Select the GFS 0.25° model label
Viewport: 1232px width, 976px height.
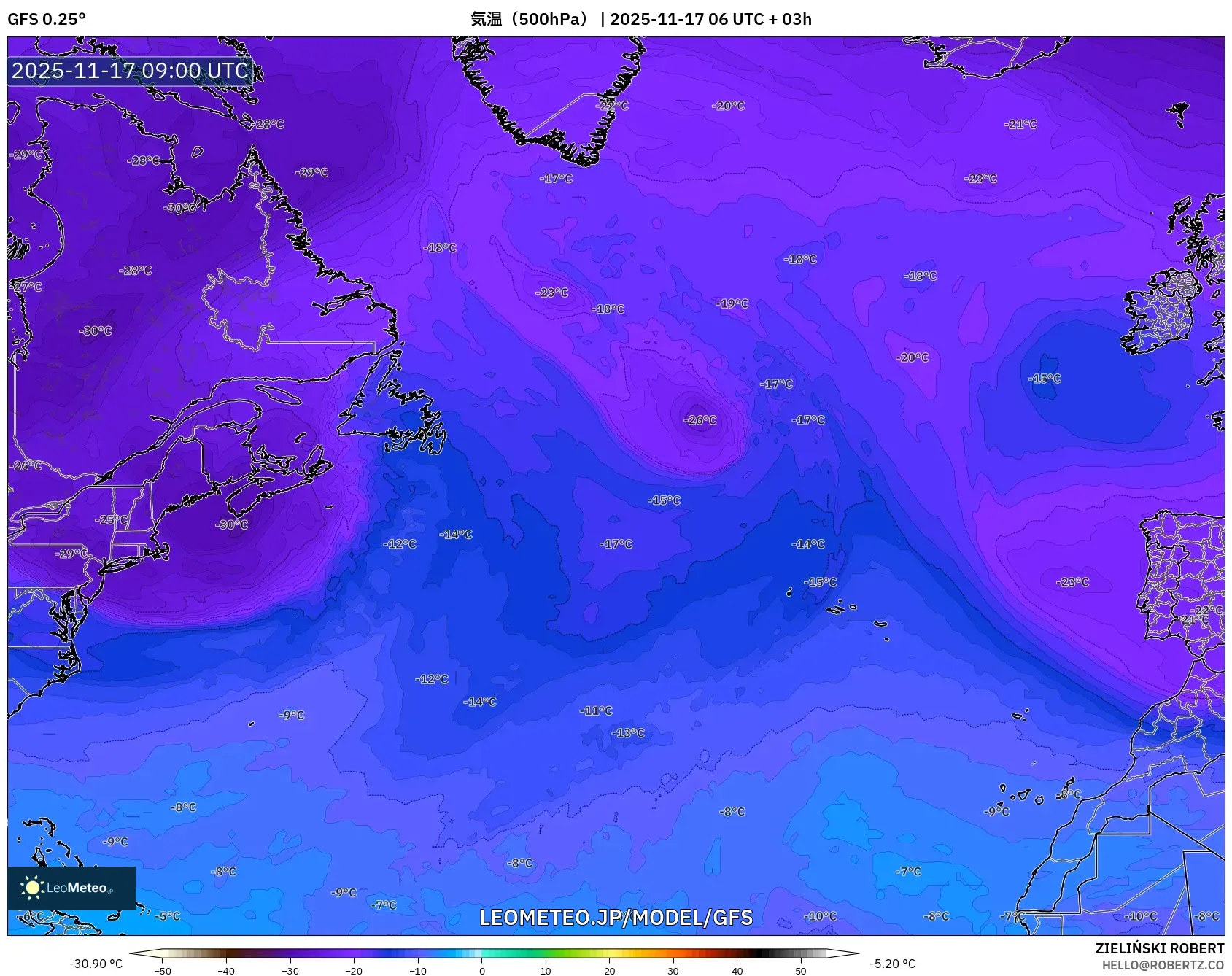coord(48,16)
